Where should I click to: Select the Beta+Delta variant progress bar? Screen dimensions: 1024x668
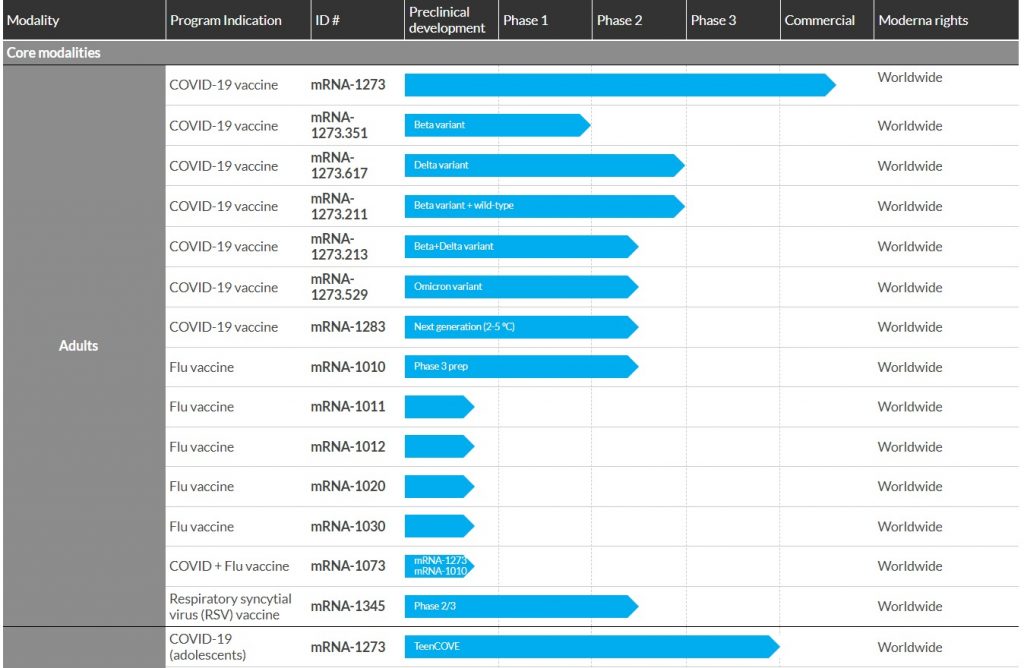coord(521,247)
